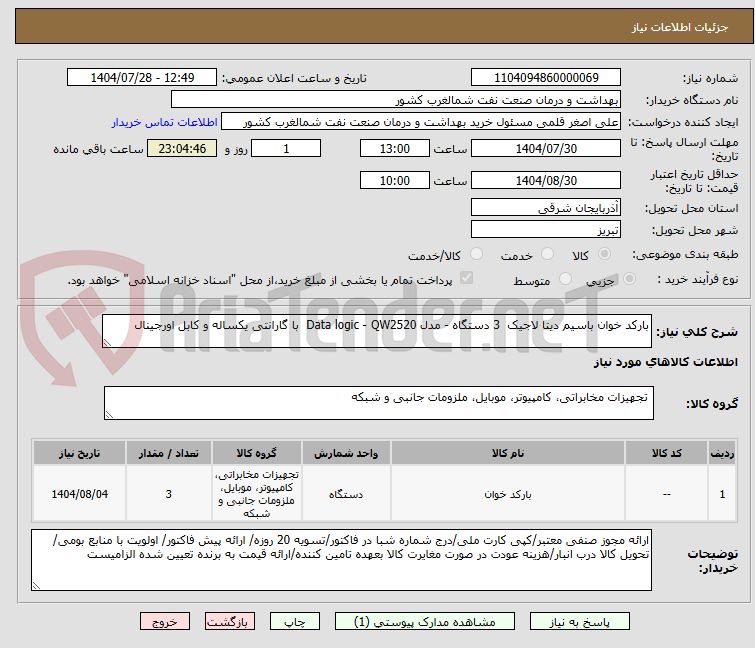755x648 pixels.
Task: Select the جزیی purchase type radio
Action: [629, 279]
